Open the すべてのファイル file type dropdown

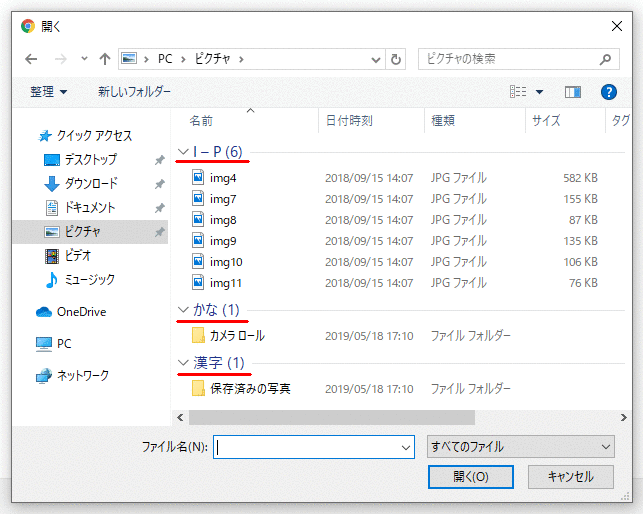click(x=520, y=446)
